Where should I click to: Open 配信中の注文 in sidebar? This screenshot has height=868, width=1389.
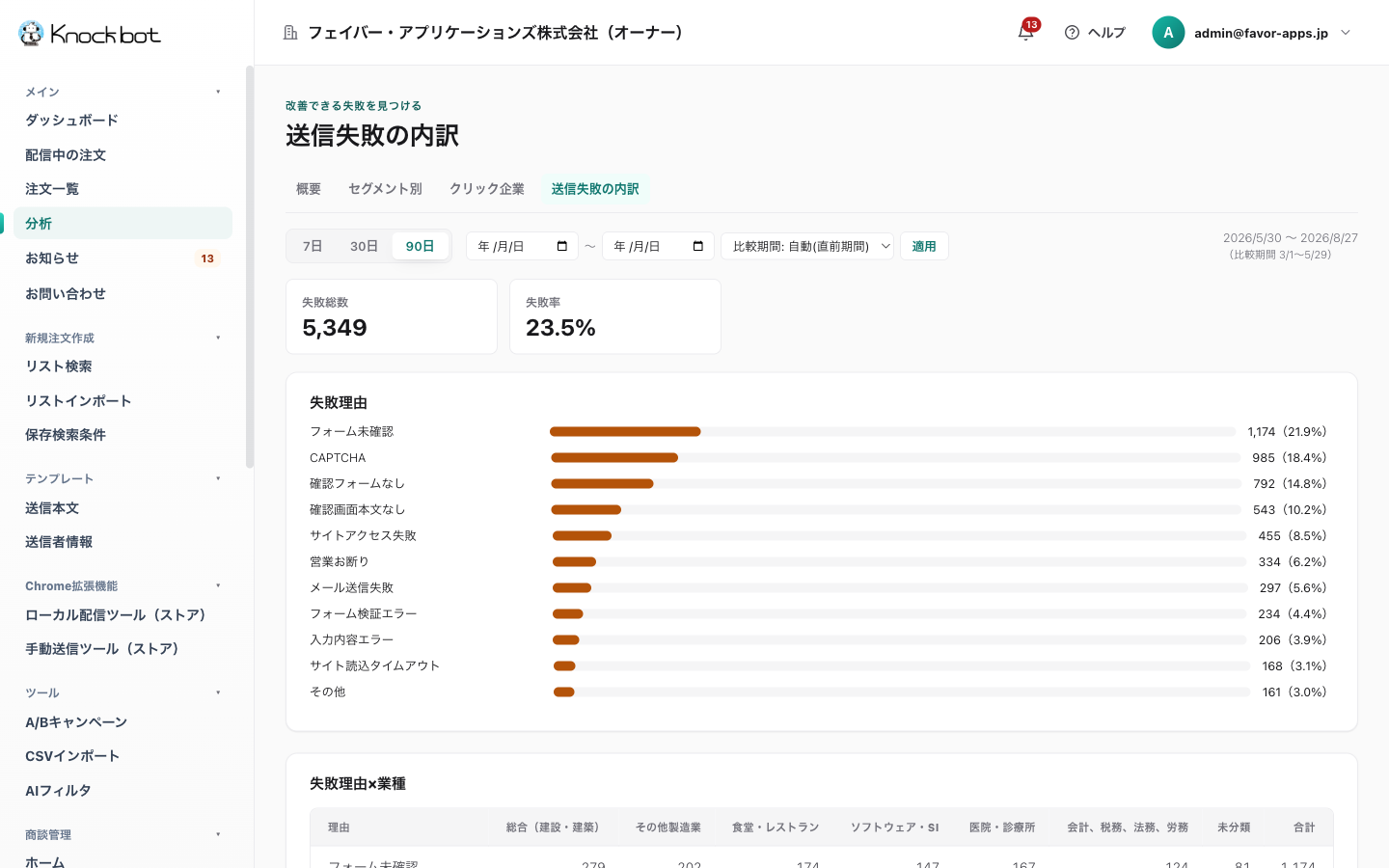click(123, 155)
